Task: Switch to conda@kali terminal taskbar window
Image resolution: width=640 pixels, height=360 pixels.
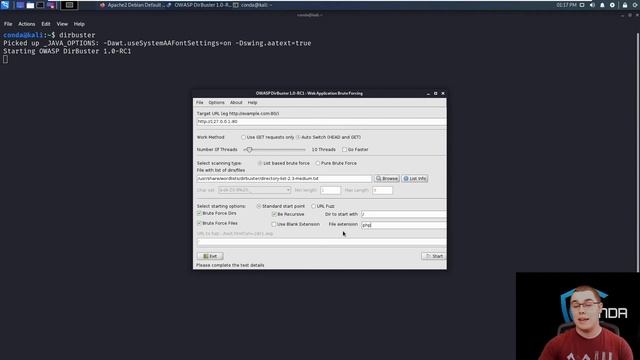Action: click(253, 5)
